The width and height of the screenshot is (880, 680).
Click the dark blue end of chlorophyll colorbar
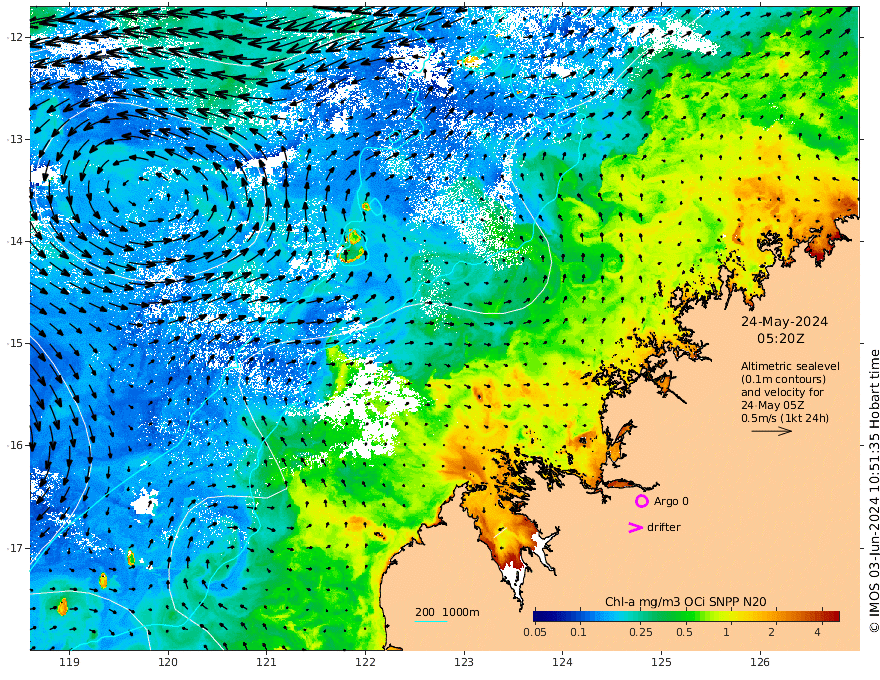pos(540,617)
